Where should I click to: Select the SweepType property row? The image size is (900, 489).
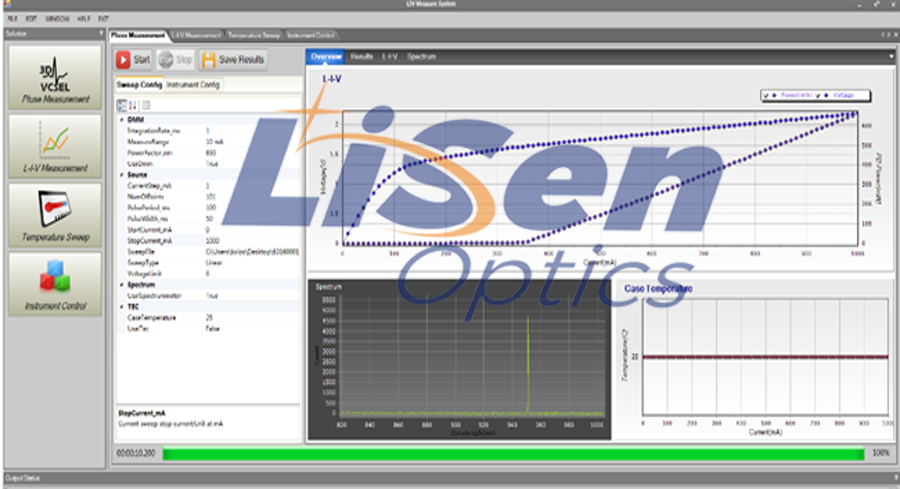point(208,262)
